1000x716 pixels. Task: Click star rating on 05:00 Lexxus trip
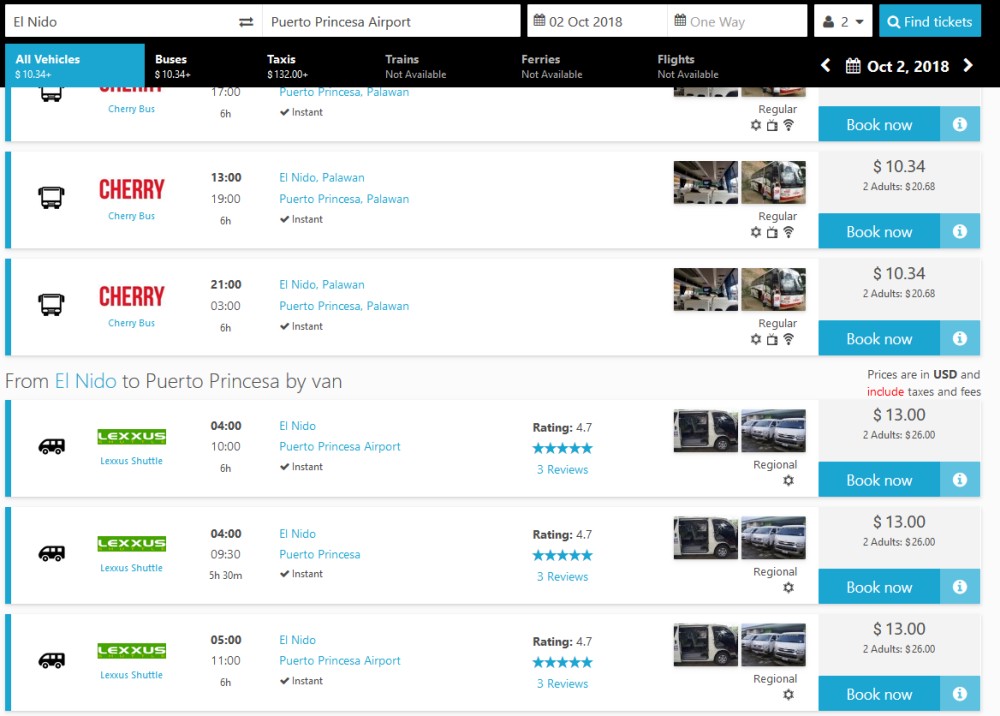[x=562, y=662]
